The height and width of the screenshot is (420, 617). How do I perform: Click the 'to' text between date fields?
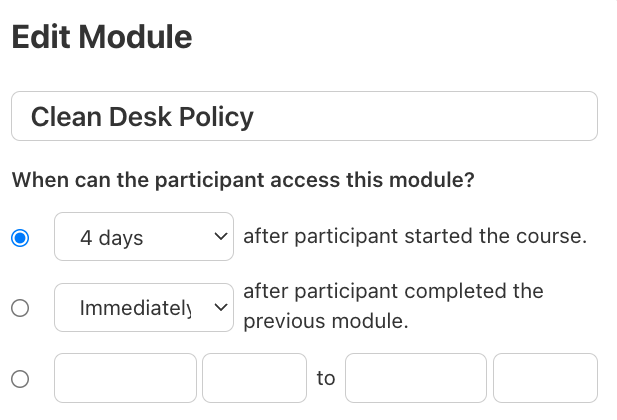coord(326,378)
